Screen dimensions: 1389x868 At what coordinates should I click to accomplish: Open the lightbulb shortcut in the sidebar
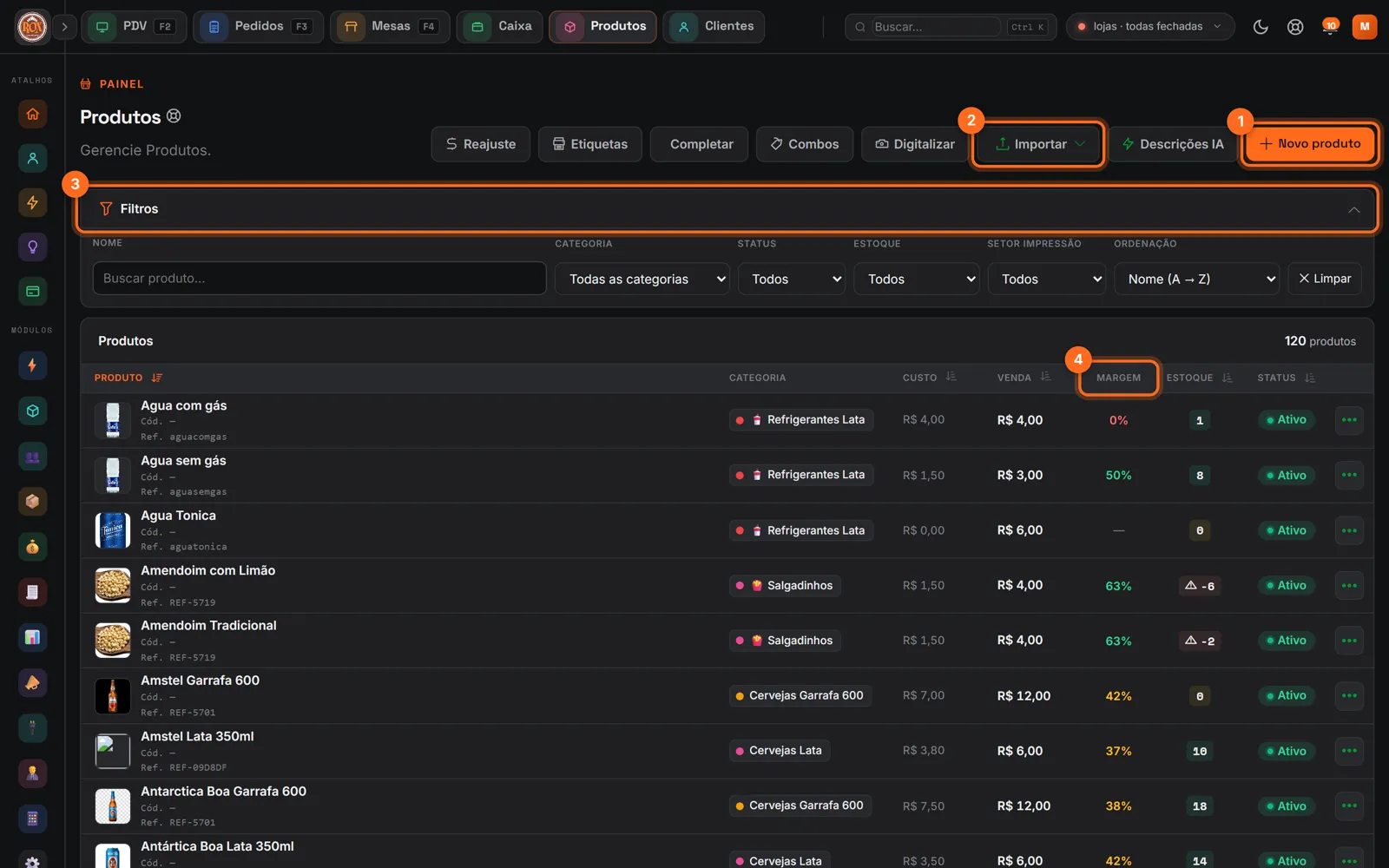pyautogui.click(x=32, y=247)
